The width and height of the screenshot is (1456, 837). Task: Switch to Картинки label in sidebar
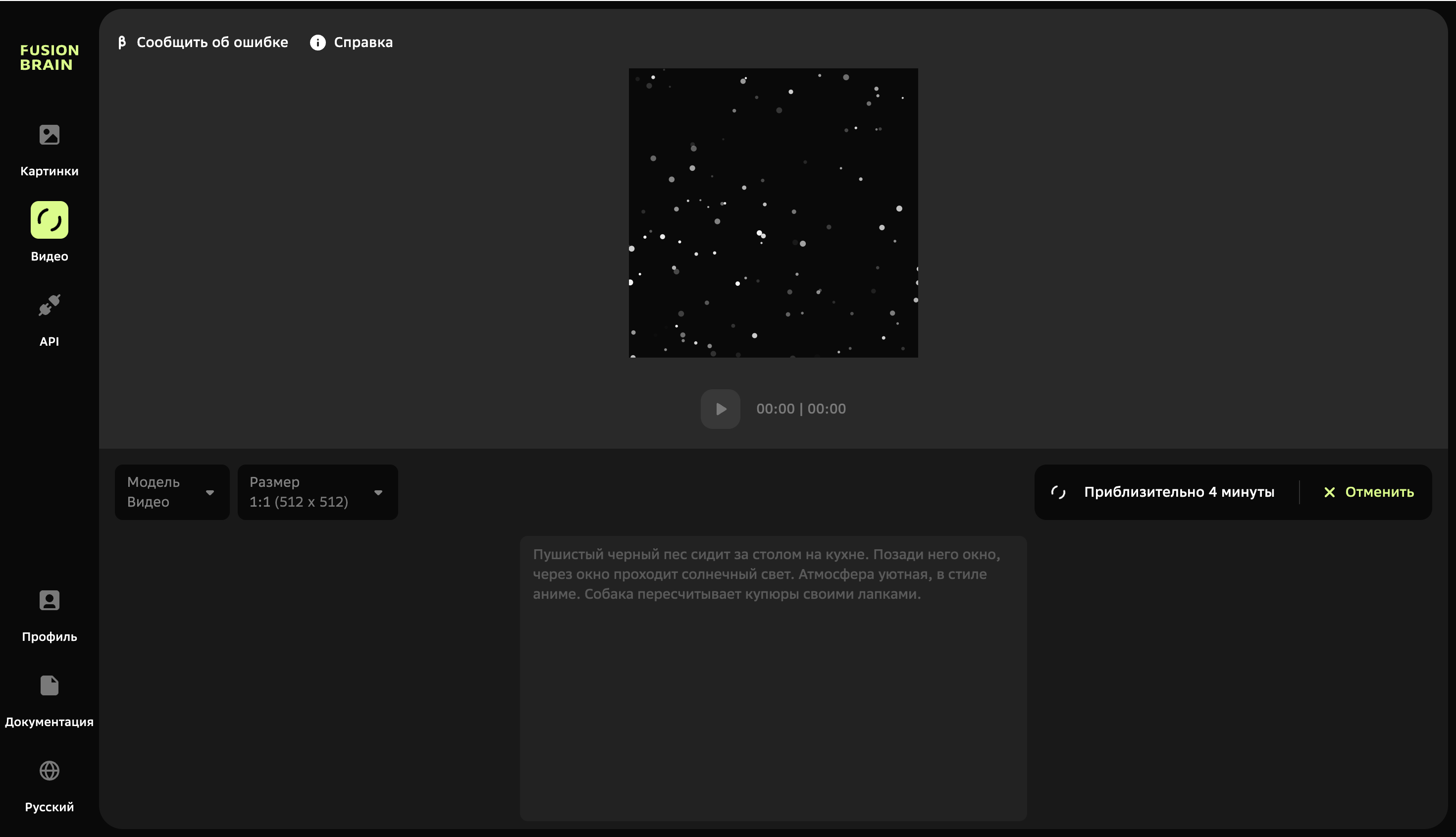(x=50, y=171)
